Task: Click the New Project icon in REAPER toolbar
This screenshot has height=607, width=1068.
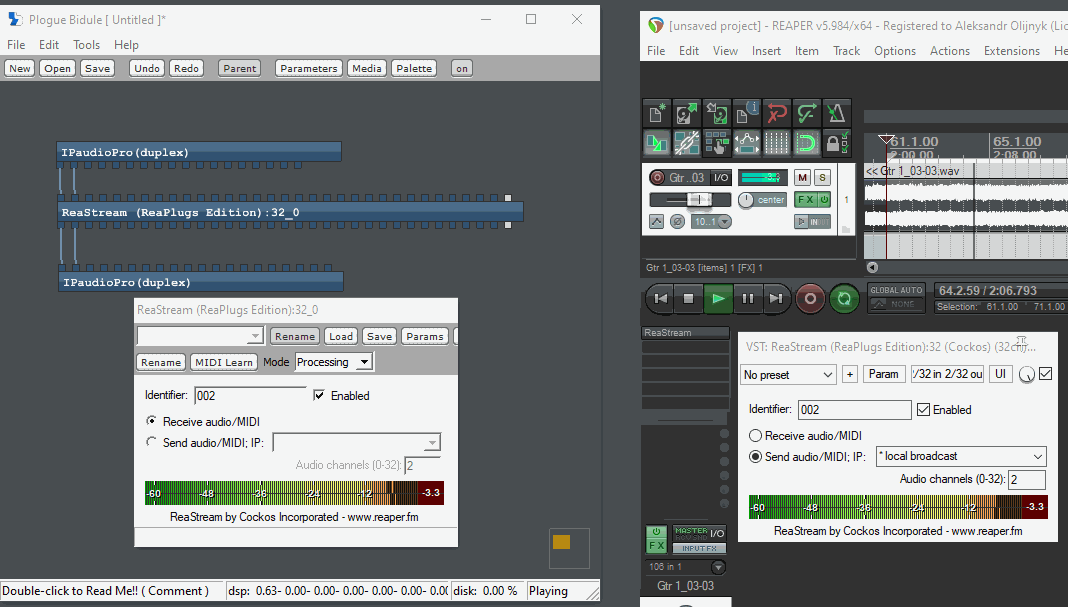Action: tap(657, 114)
